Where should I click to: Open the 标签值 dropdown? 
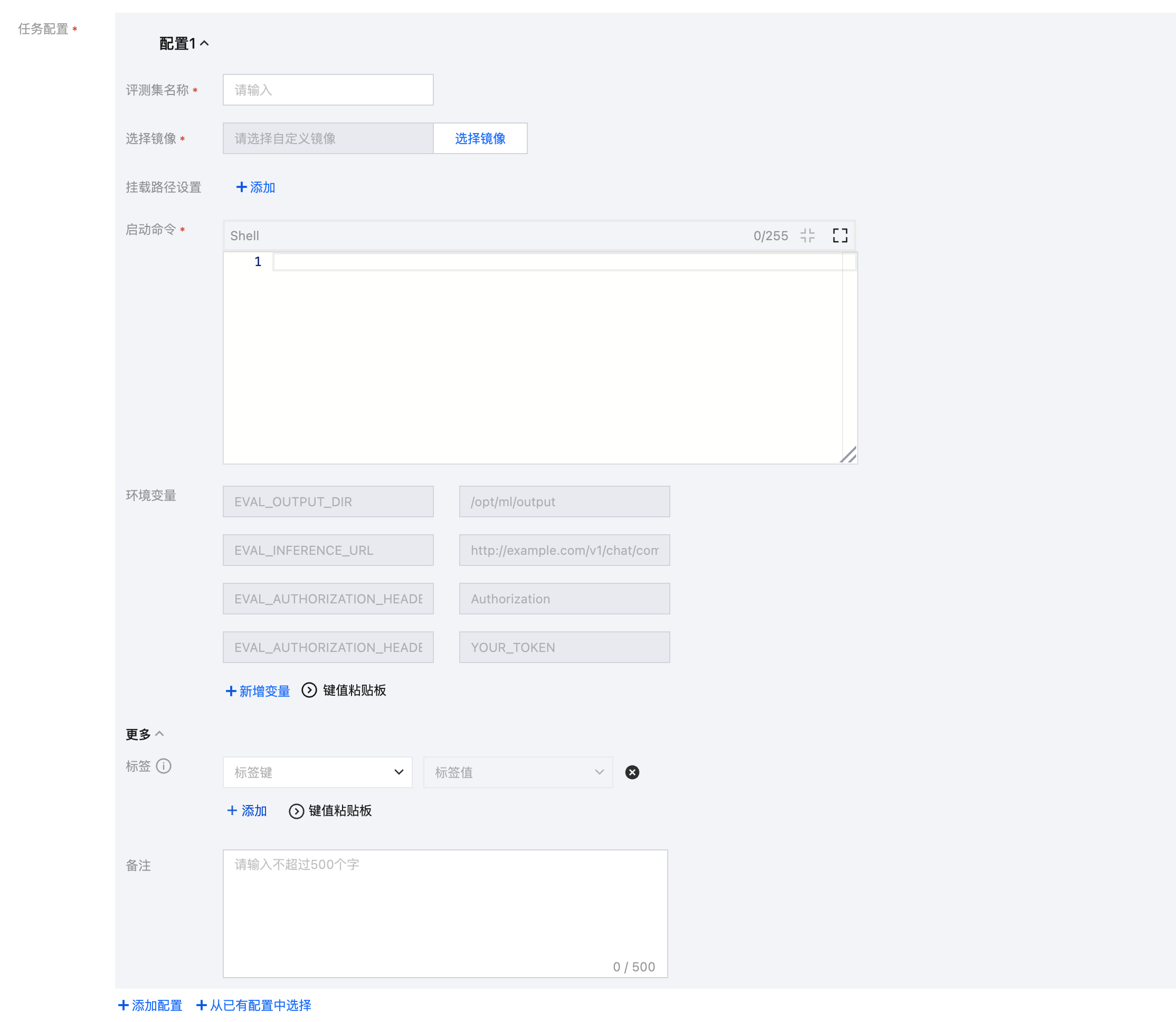[x=518, y=772]
